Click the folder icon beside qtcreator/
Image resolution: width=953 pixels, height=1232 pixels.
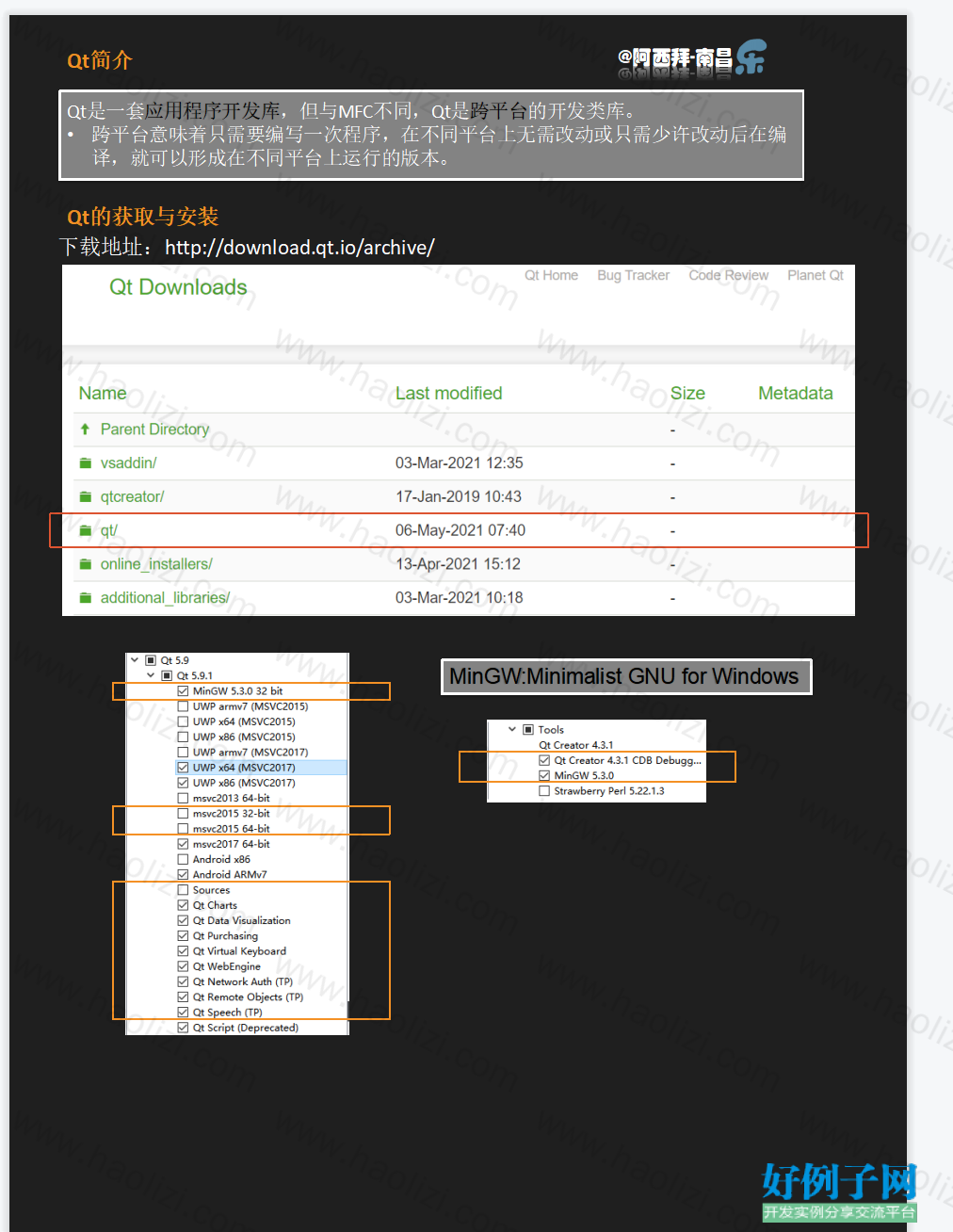tap(86, 496)
